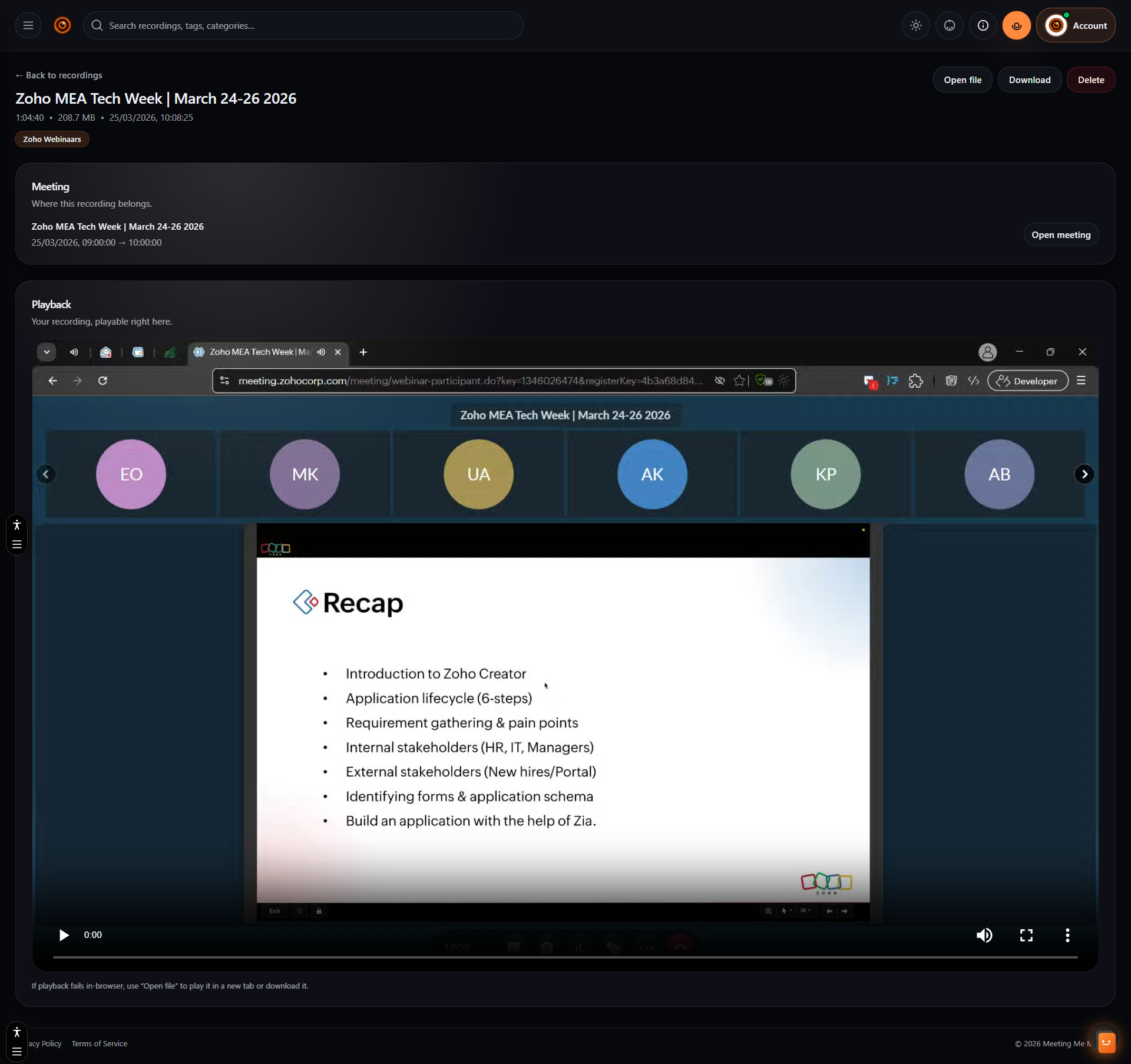1131x1064 pixels.
Task: Click the Zoho Webinaars tag
Action: click(52, 140)
